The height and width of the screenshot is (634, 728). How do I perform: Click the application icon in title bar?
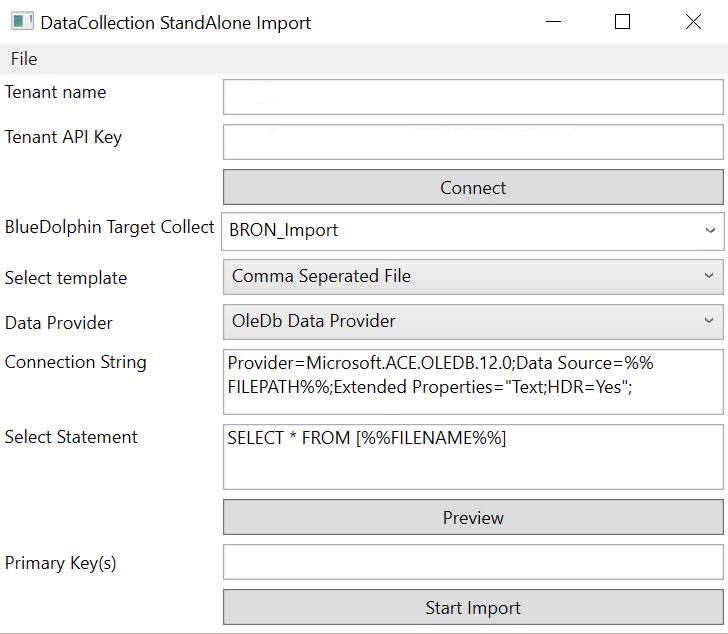22,22
